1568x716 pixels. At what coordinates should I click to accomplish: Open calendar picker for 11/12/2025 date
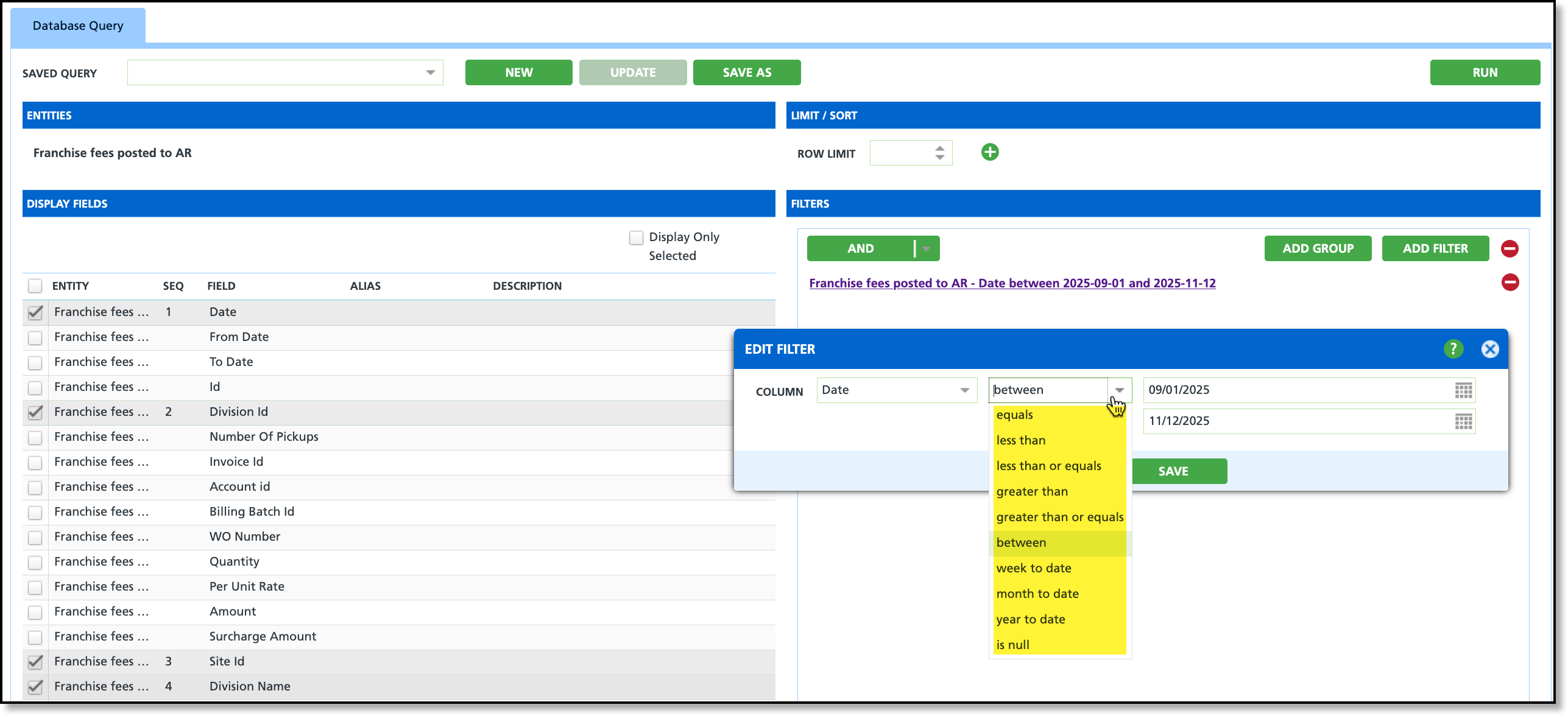(1463, 421)
